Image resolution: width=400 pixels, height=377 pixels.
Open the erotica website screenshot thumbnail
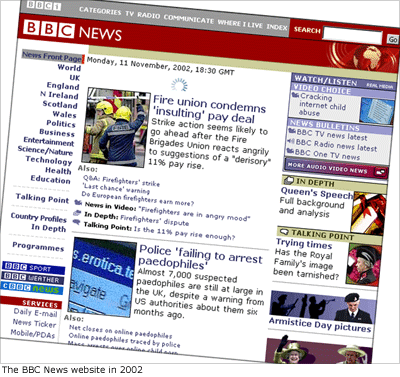pyautogui.click(x=102, y=278)
